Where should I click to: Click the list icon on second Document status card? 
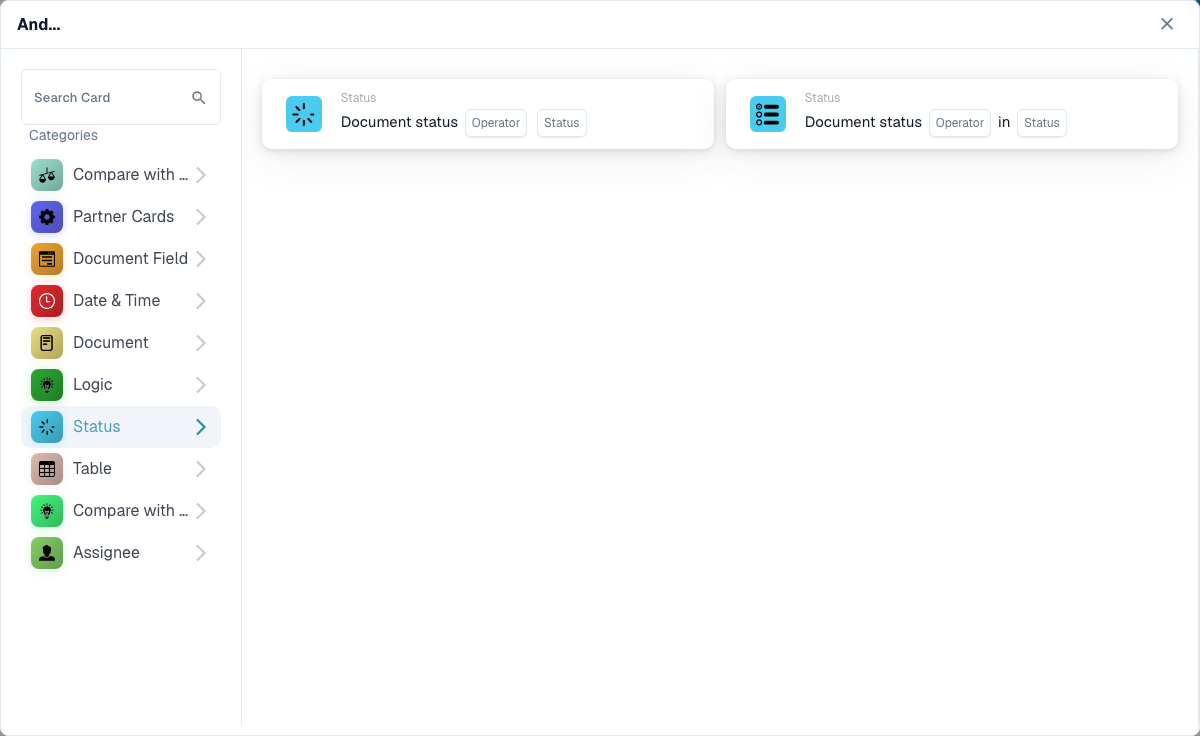tap(768, 114)
